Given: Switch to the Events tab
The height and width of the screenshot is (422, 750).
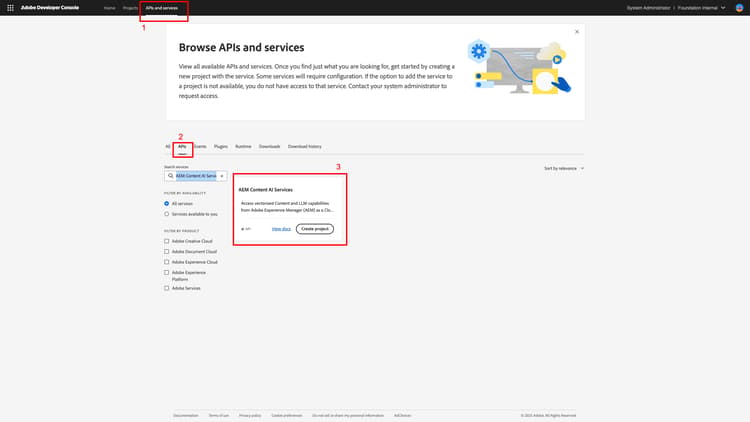Looking at the screenshot, I should point(200,146).
